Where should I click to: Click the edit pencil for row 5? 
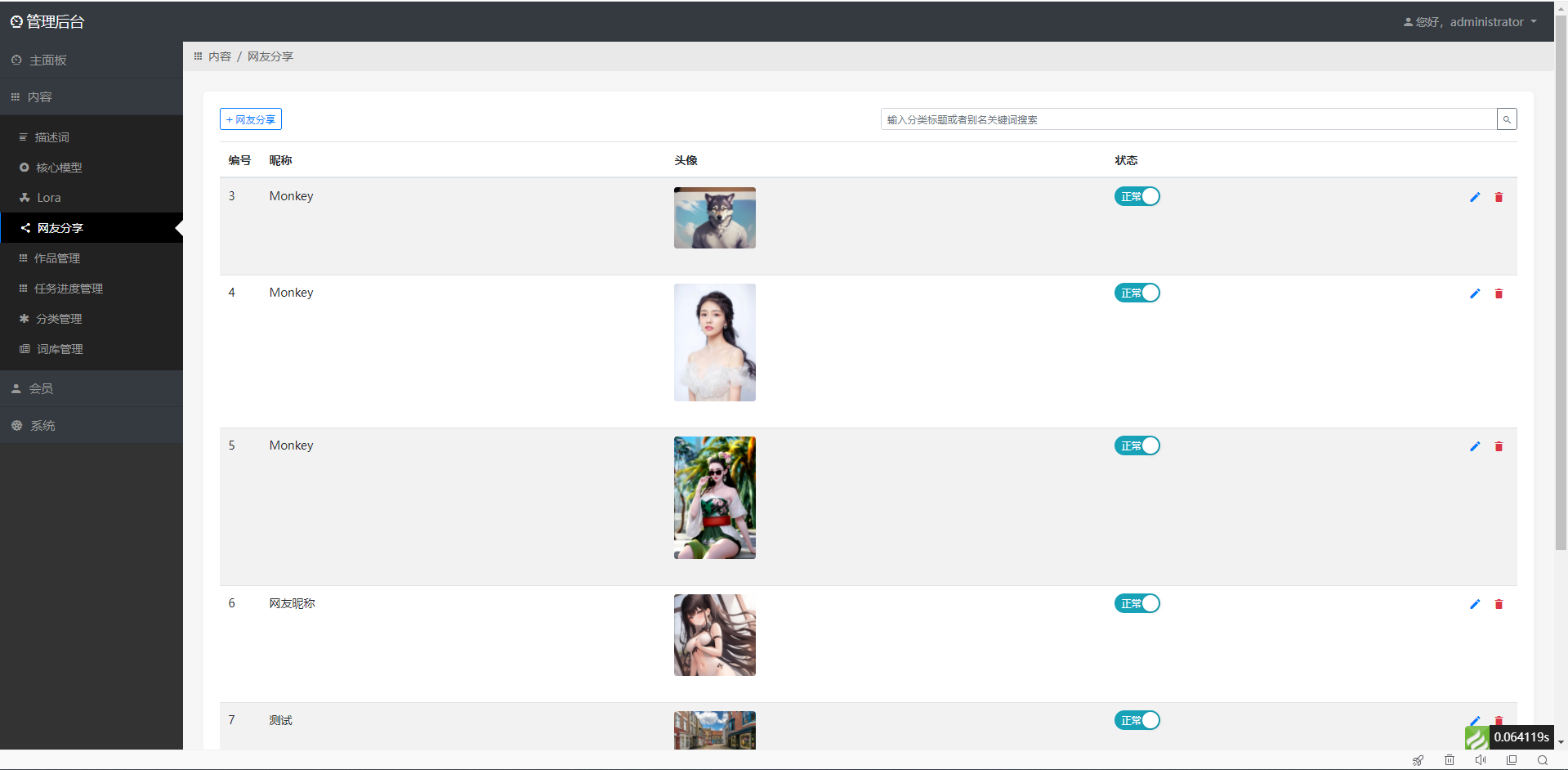pyautogui.click(x=1475, y=446)
